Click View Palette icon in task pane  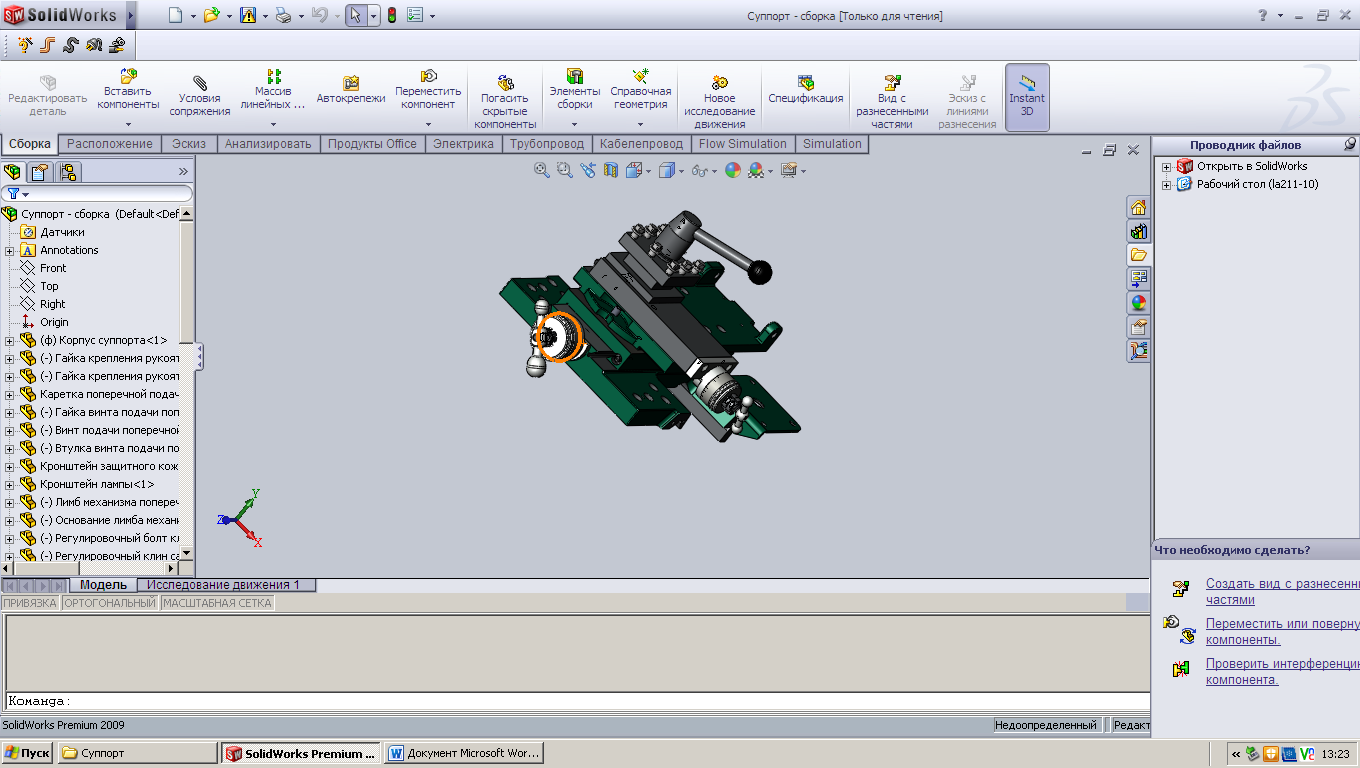coord(1138,279)
